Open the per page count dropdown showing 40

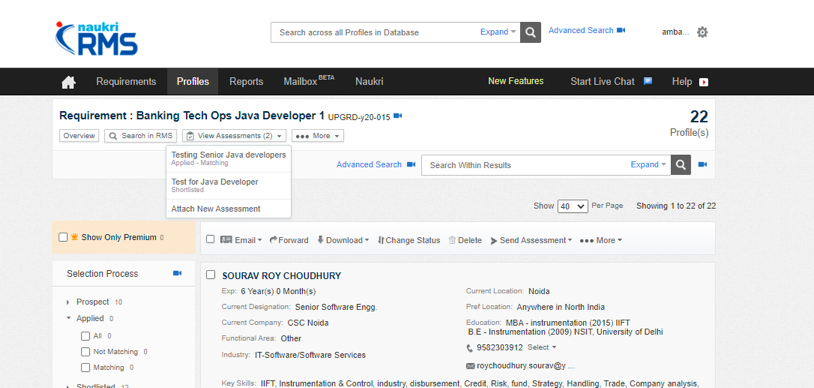coord(573,206)
